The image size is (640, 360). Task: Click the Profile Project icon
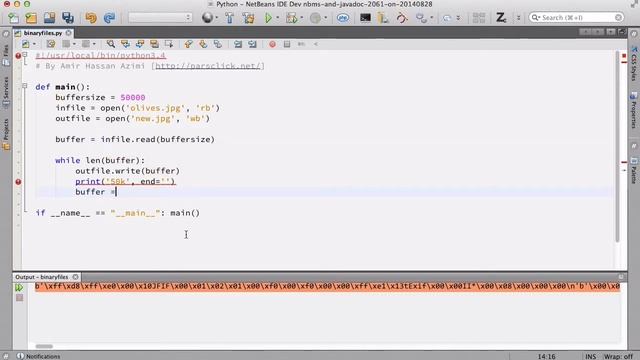(315, 18)
